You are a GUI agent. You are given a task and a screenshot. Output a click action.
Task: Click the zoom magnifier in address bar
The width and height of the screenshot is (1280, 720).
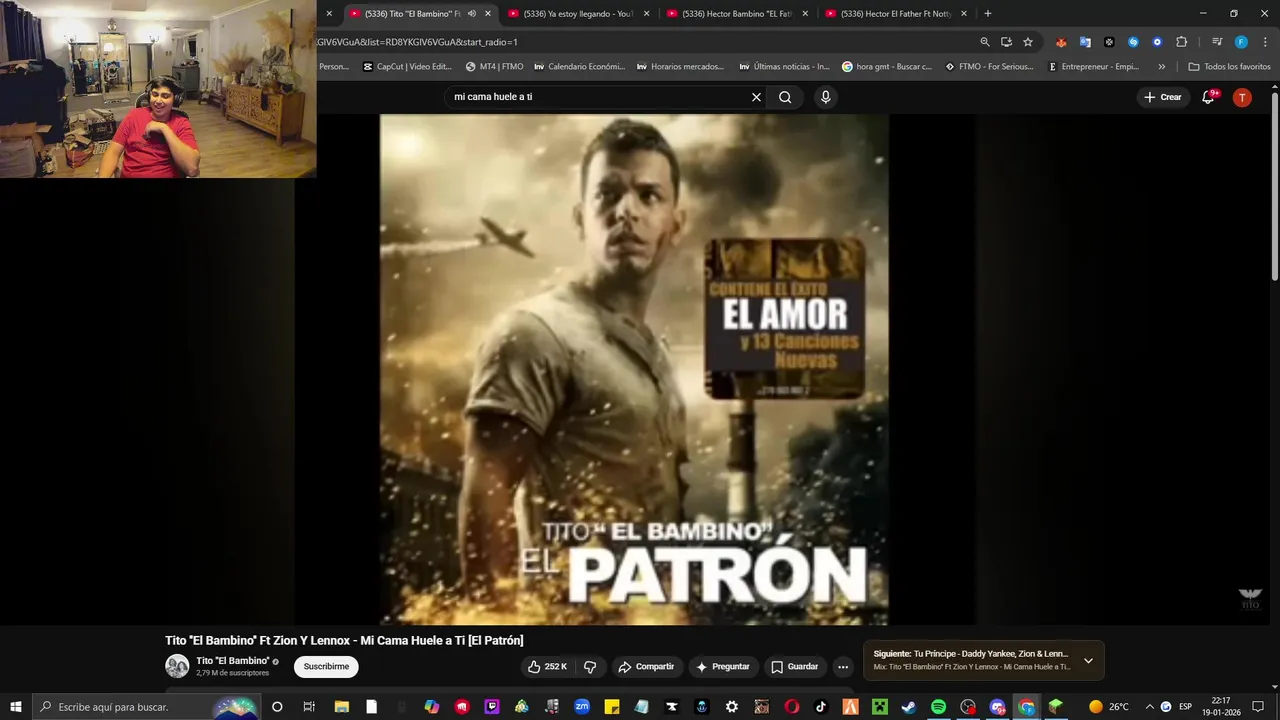click(985, 42)
